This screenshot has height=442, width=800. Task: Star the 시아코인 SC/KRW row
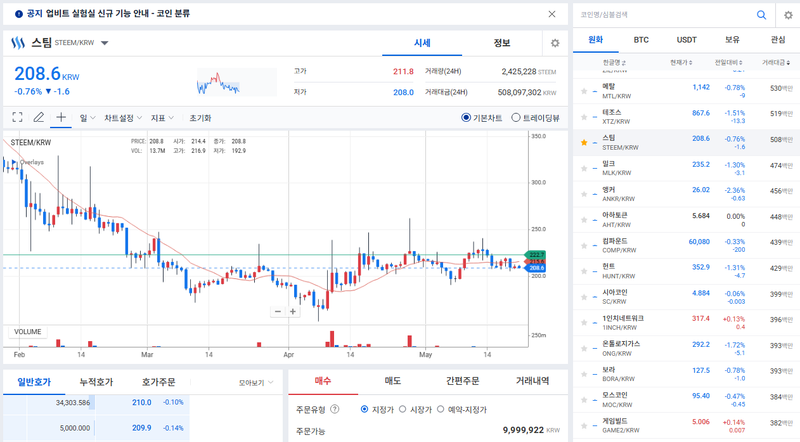(584, 297)
